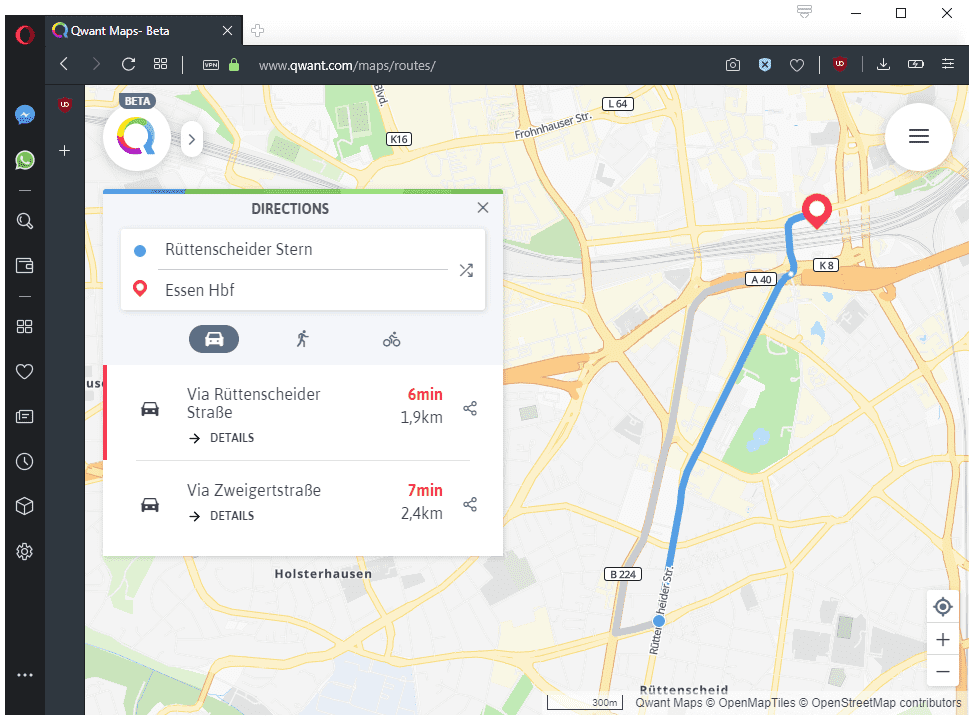Select the Qwant Maps- Beta tab
The image size is (974, 721).
(x=143, y=30)
